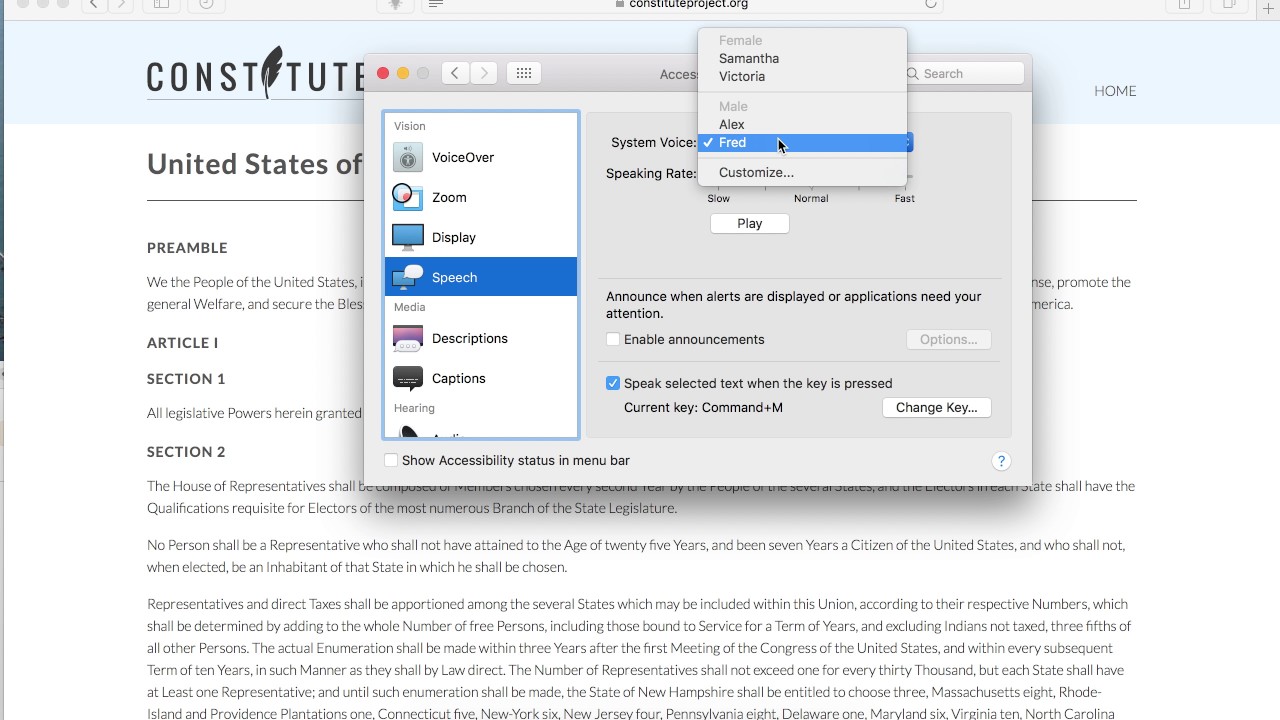Choose Samantha voice from the menu
The width and height of the screenshot is (1280, 720).
(x=802, y=58)
